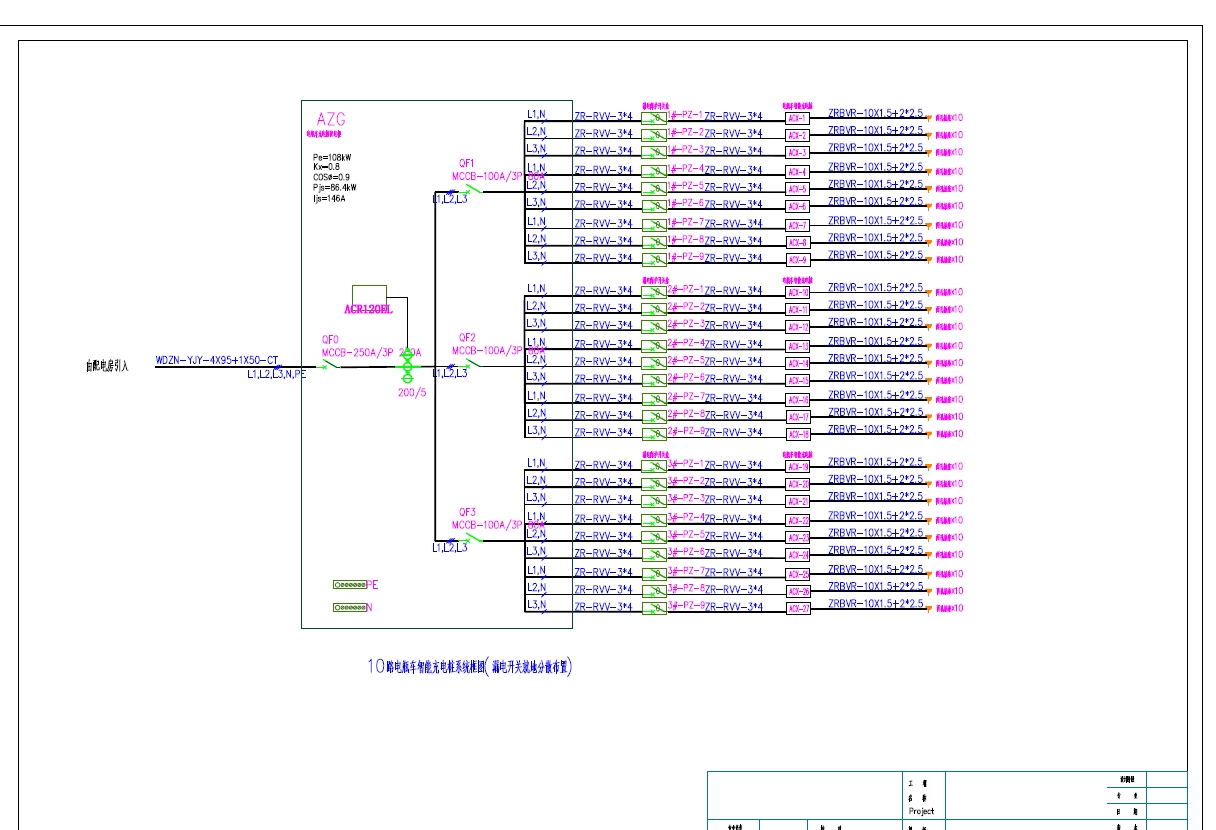
Task: Click the ACX-5 charger box
Action: tap(797, 189)
